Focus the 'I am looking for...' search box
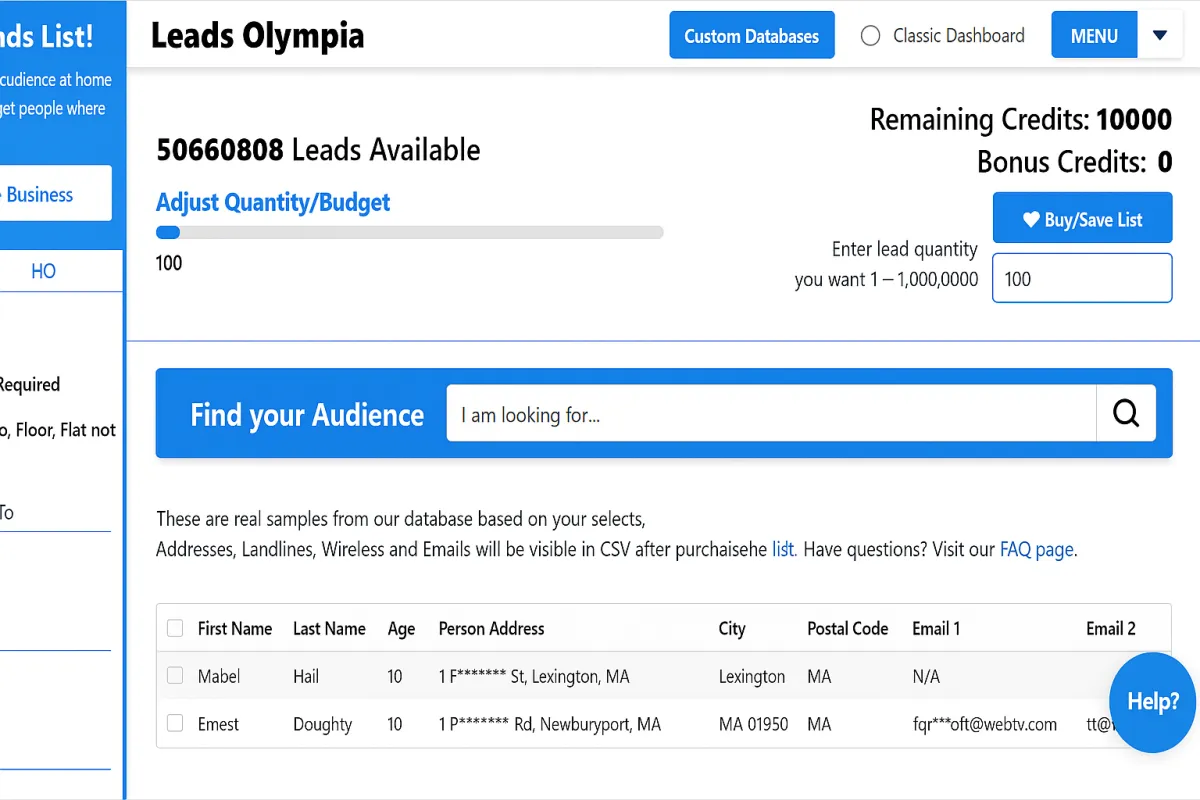This screenshot has width=1200, height=800. (770, 414)
